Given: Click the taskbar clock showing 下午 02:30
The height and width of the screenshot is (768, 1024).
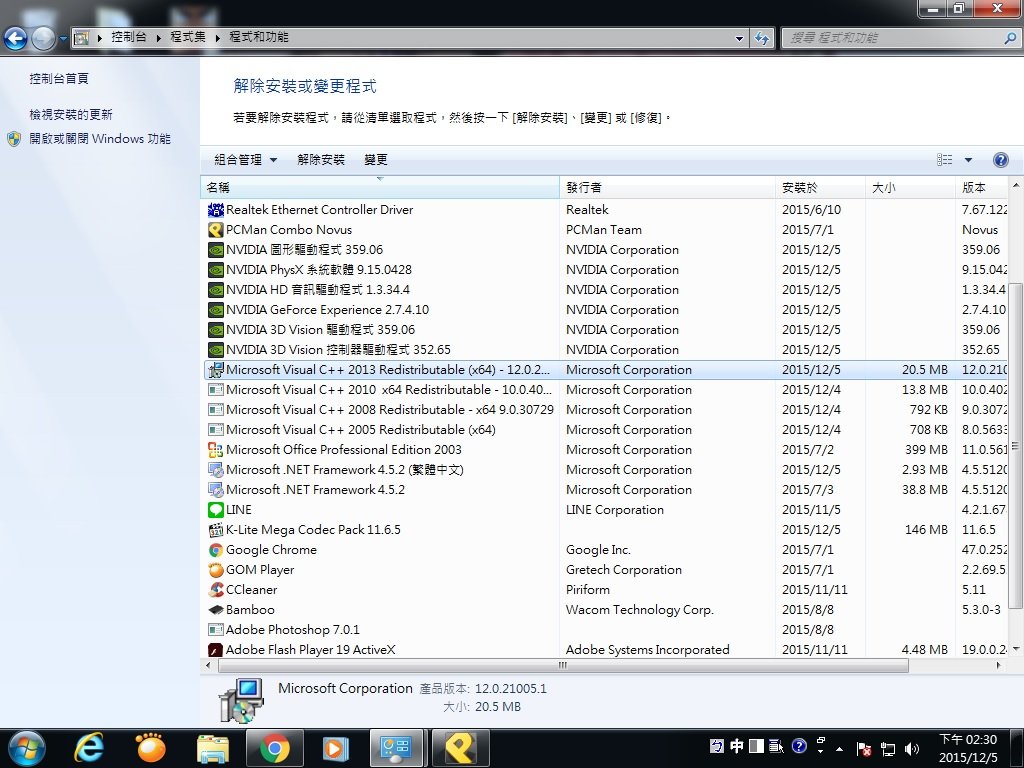Looking at the screenshot, I should (x=968, y=748).
